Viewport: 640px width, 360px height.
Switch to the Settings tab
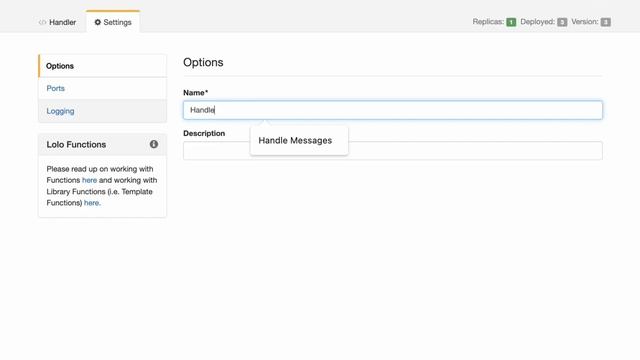tap(113, 22)
